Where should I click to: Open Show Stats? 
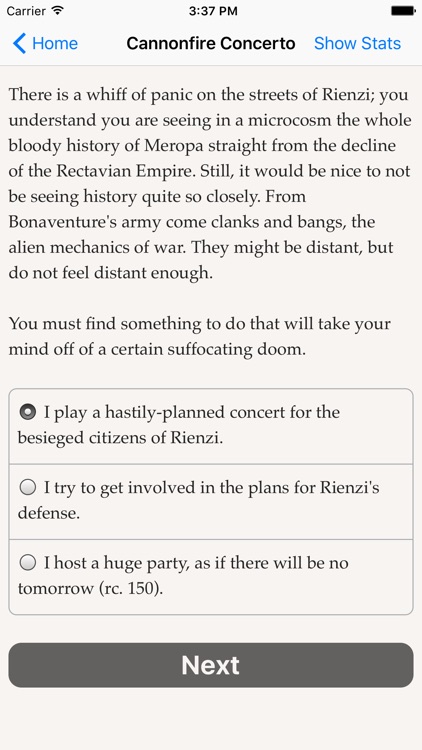tap(357, 44)
